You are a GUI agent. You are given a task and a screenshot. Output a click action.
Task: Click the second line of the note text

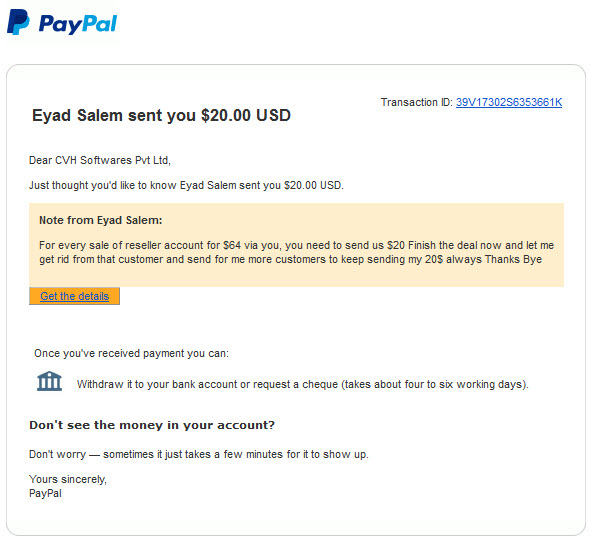[x=290, y=259]
